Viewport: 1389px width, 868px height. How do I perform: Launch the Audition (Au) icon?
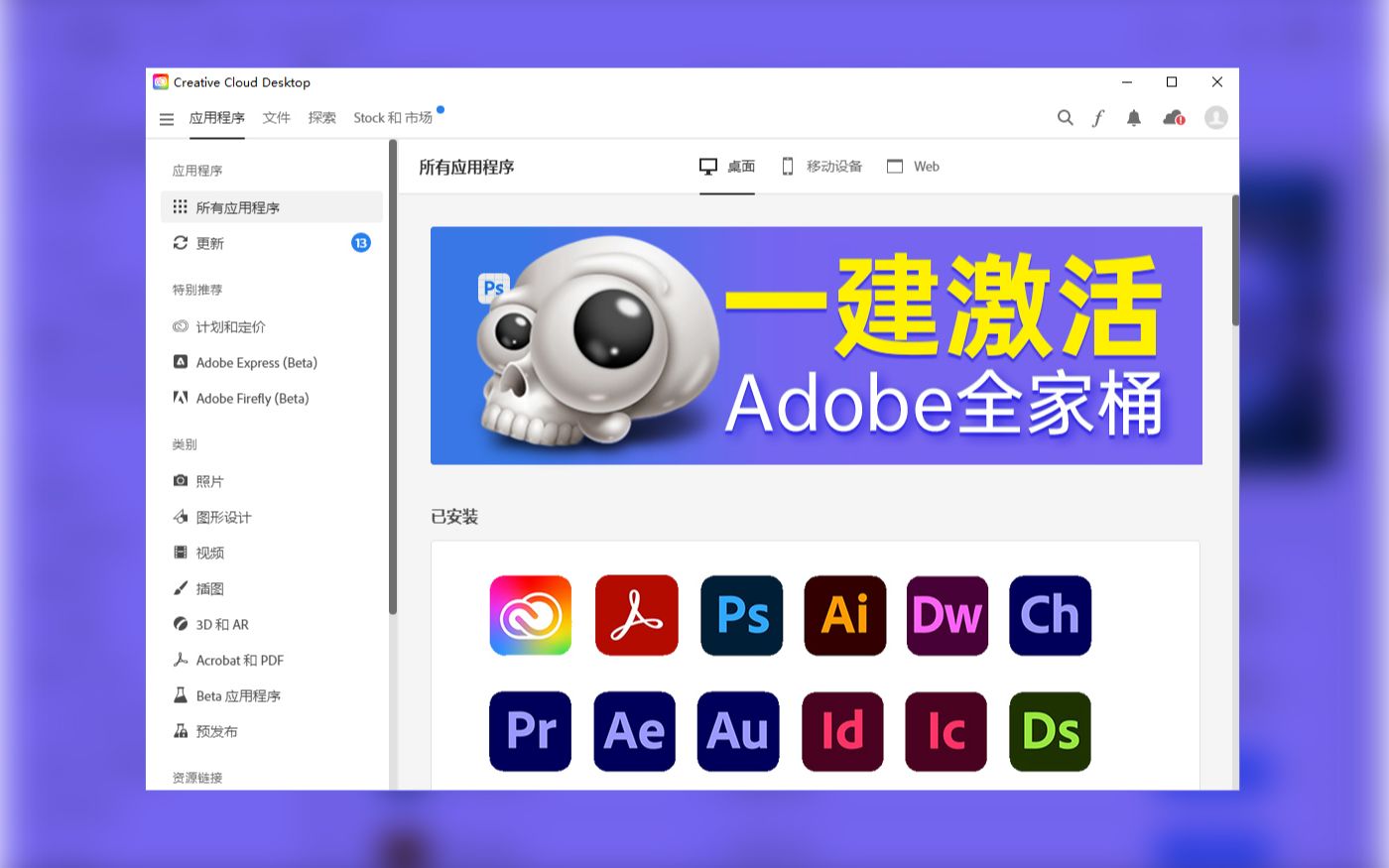click(x=738, y=731)
